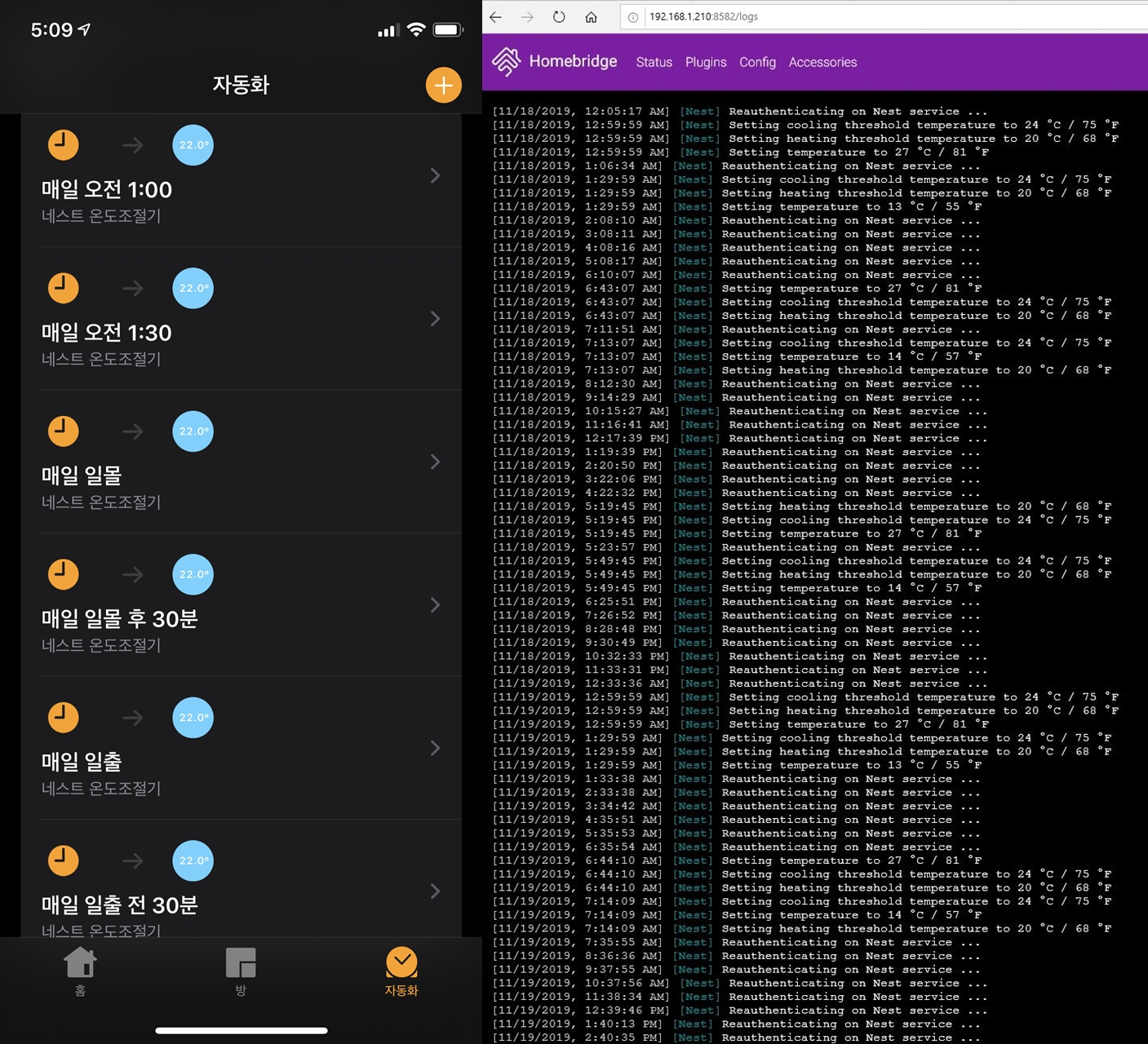Image resolution: width=1148 pixels, height=1044 pixels.
Task: Open the 매일 오전 1:00 automation title
Action: (107, 189)
